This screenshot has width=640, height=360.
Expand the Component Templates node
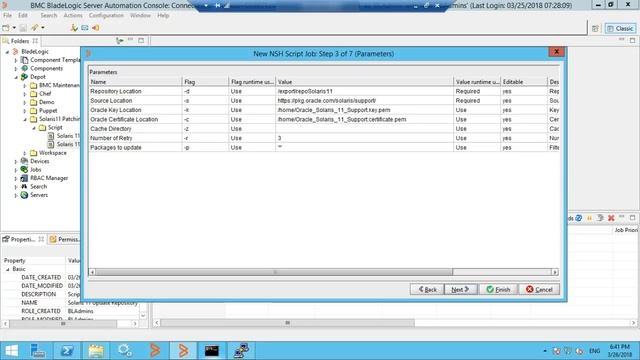click(x=16, y=60)
